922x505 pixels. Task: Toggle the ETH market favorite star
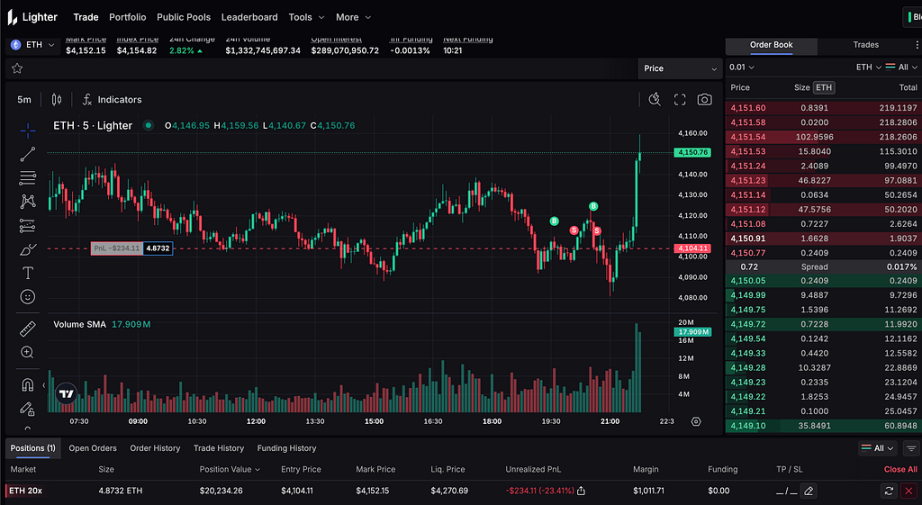pyautogui.click(x=17, y=69)
